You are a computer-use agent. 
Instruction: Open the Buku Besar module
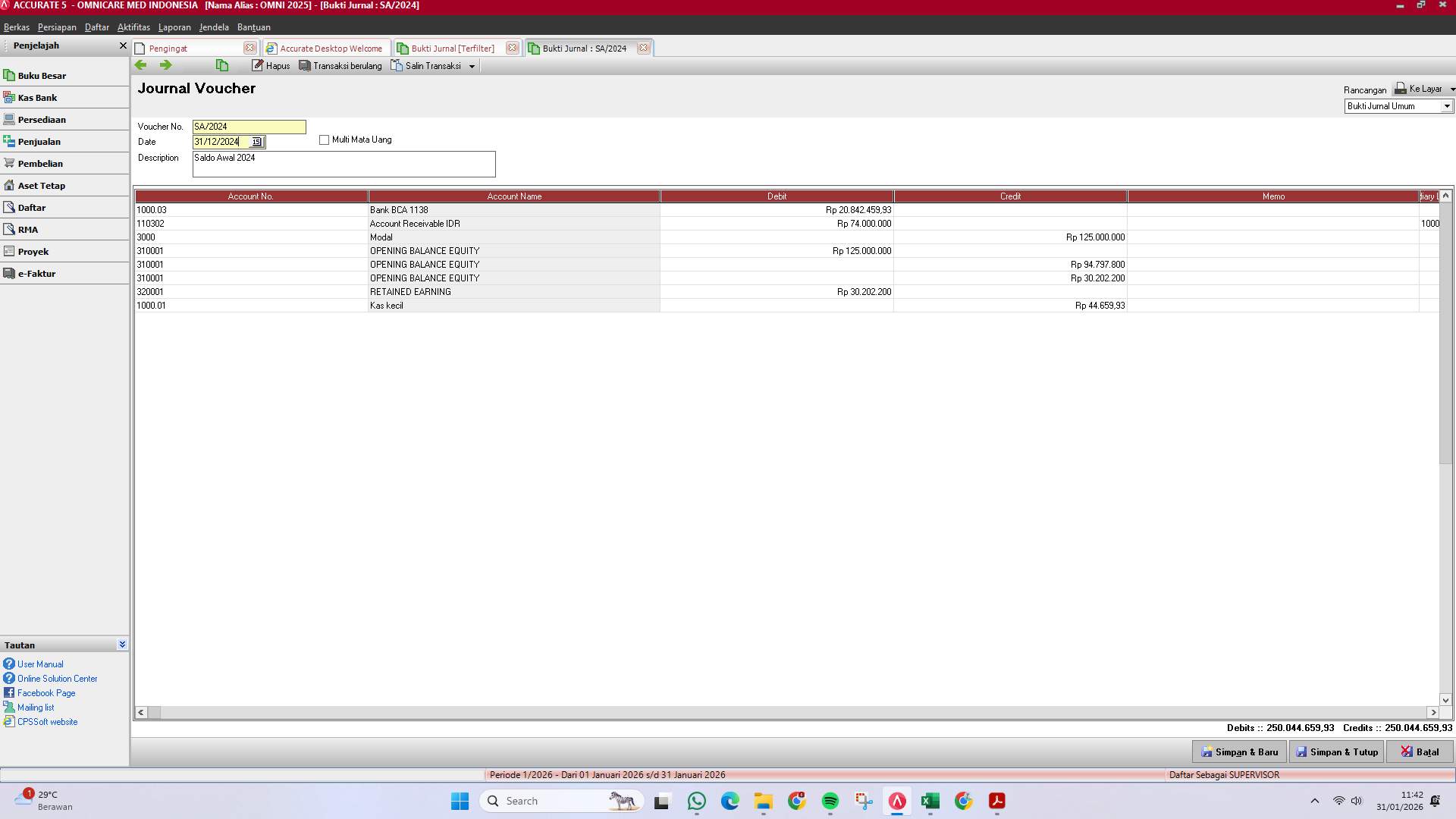tap(42, 75)
